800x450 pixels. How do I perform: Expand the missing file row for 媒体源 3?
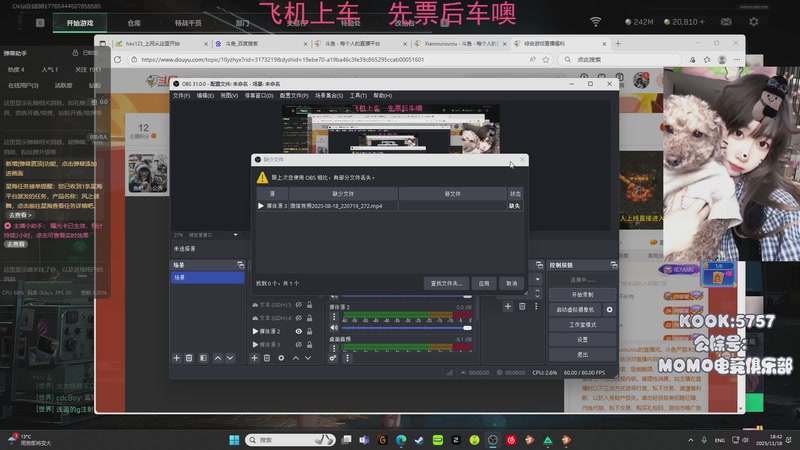pyautogui.click(x=261, y=206)
